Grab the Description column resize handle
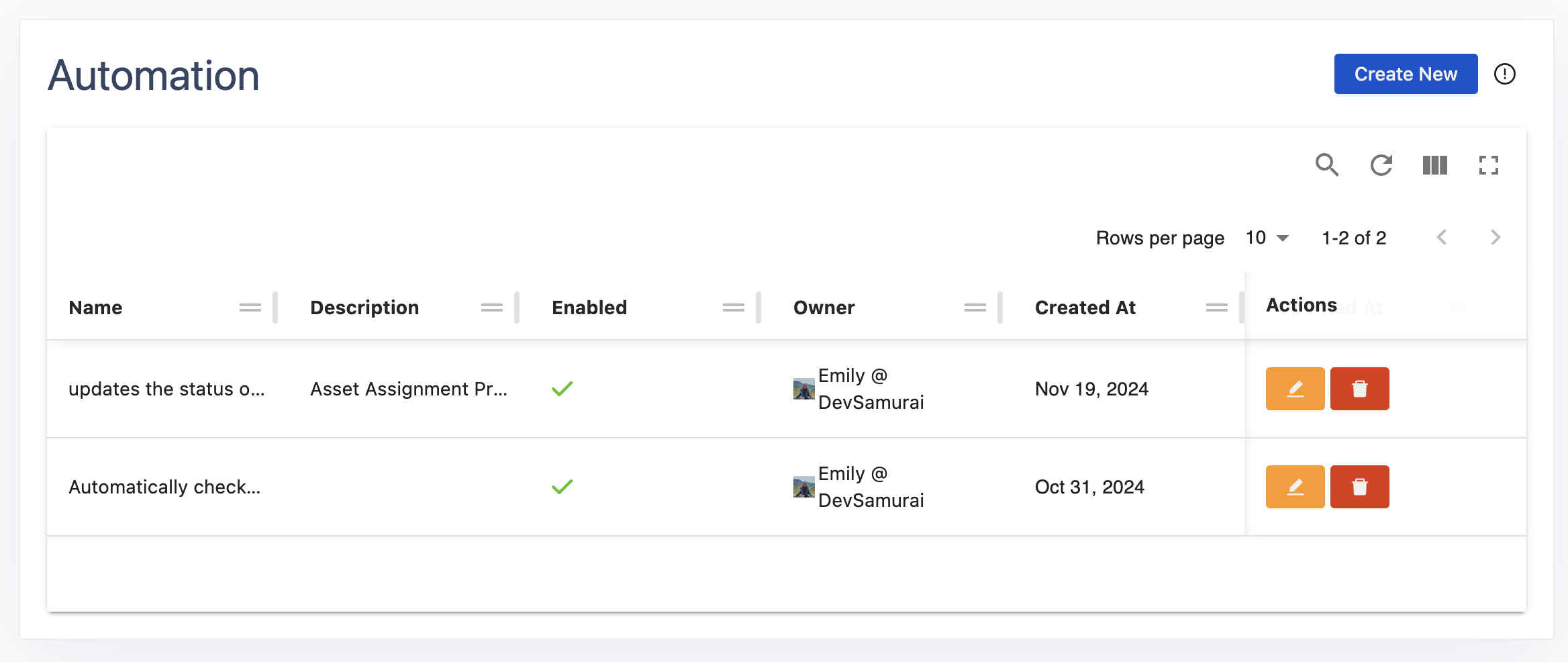 coord(517,308)
